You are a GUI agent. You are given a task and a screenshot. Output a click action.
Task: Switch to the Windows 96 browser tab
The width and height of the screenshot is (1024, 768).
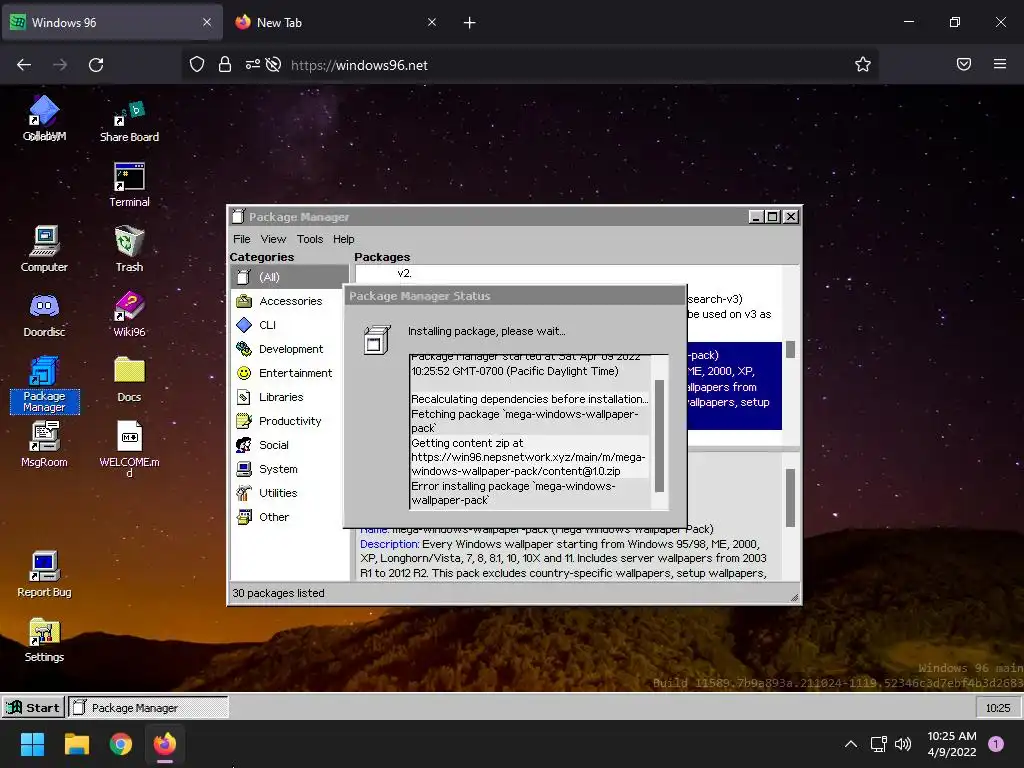click(112, 23)
